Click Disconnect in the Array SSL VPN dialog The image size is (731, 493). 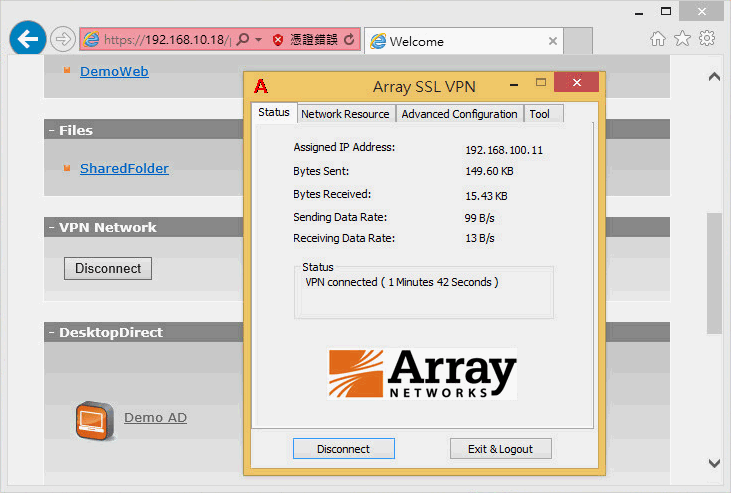pos(344,449)
